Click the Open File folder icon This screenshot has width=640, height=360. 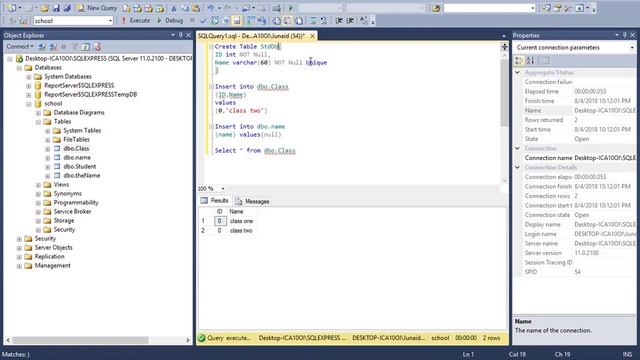coord(44,8)
